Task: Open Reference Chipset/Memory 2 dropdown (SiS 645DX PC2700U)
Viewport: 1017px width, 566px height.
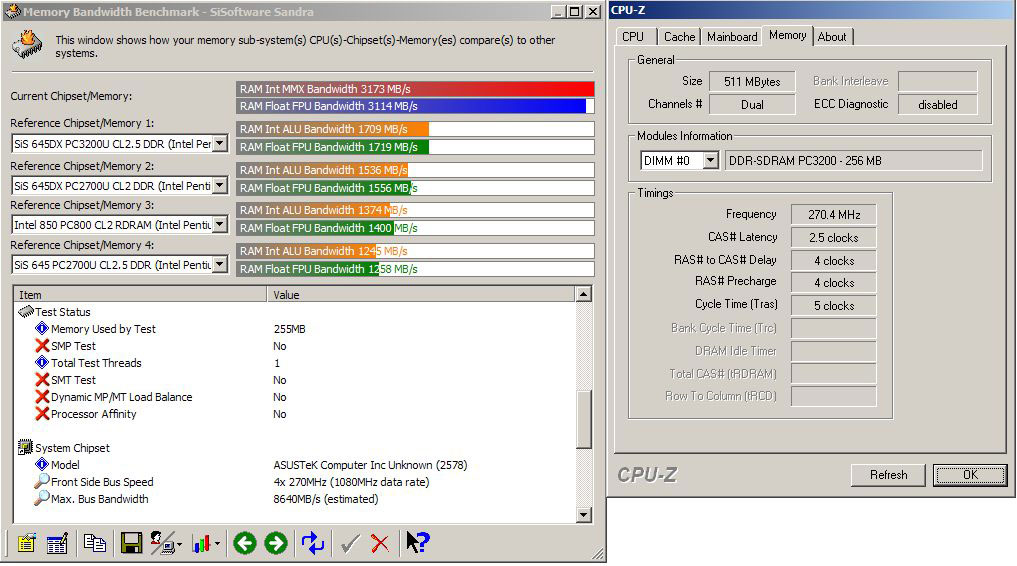Action: tap(220, 185)
